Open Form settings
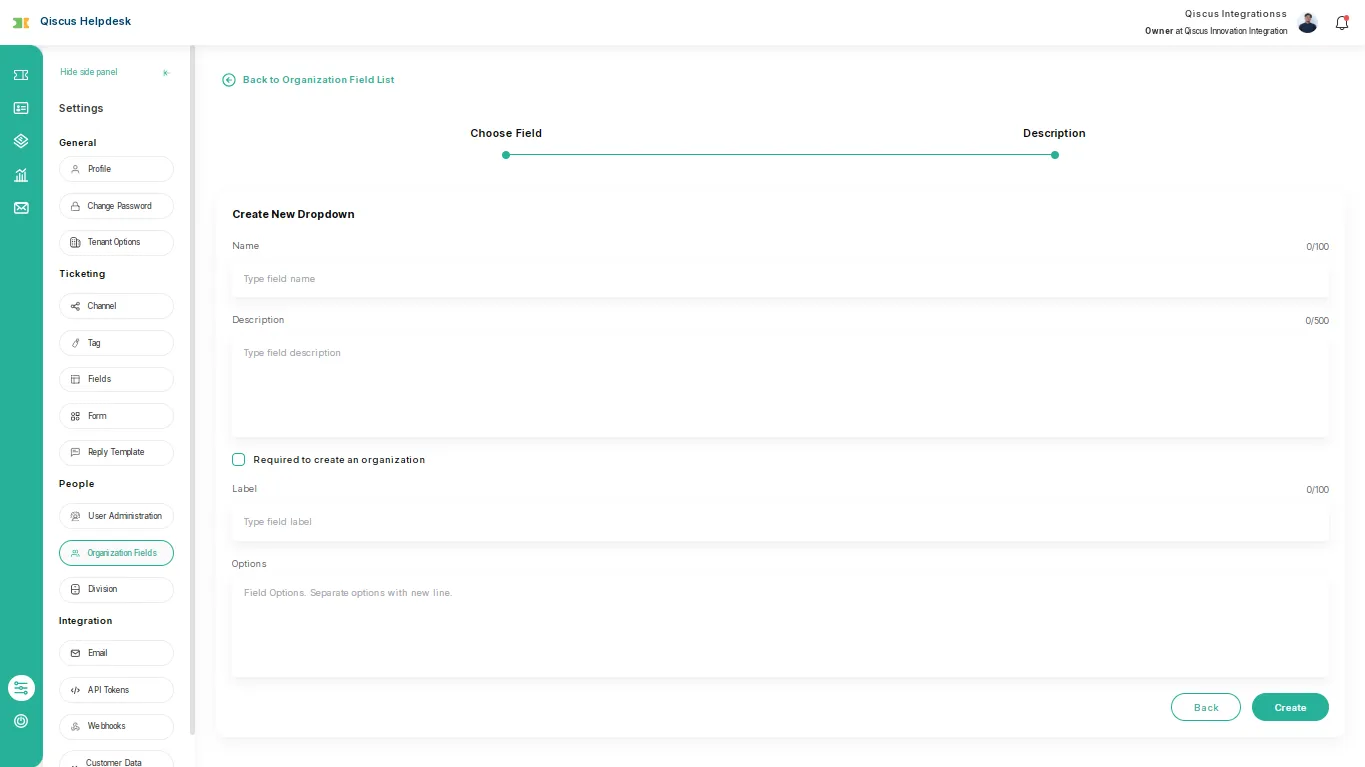 coord(116,416)
